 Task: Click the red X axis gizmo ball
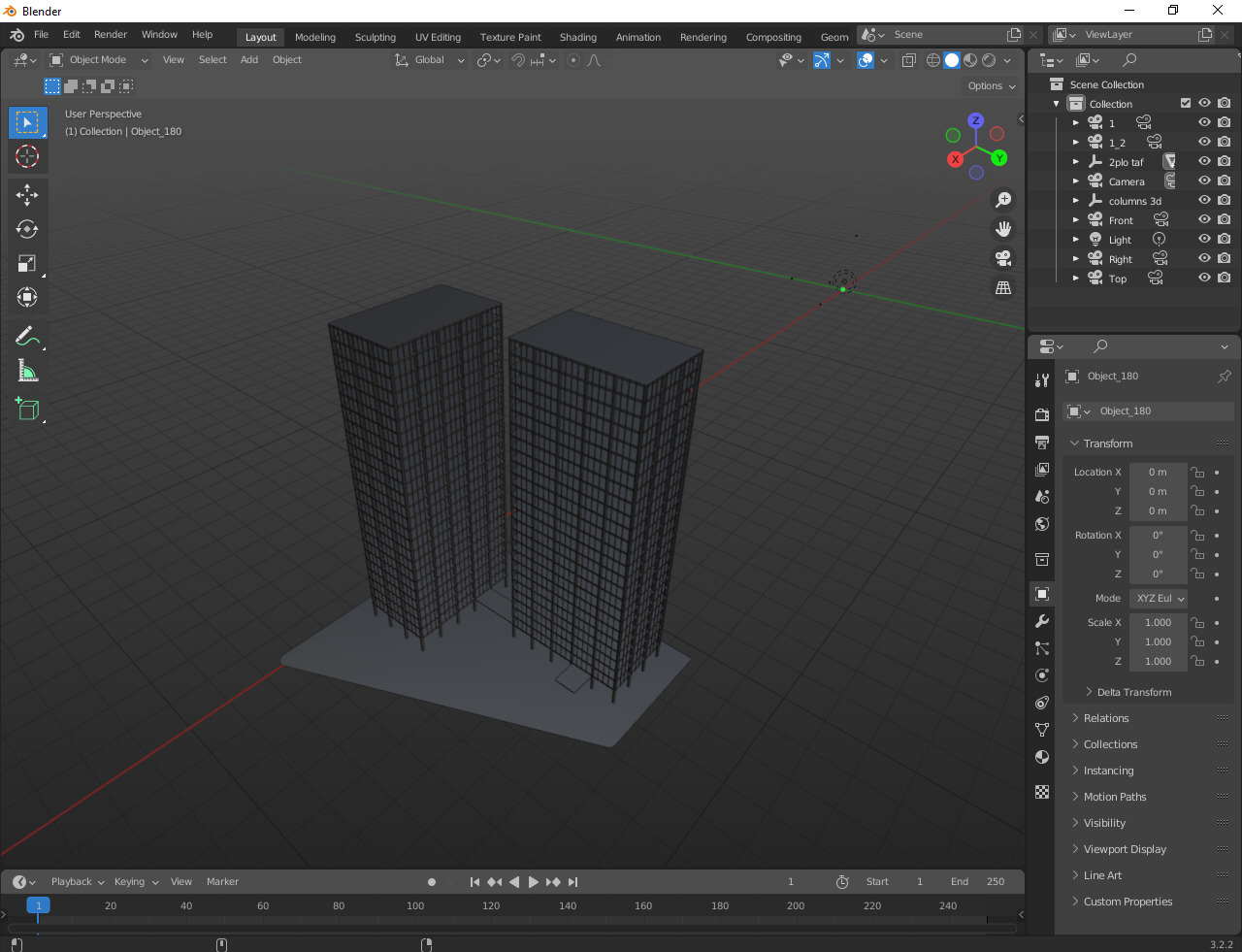[x=956, y=159]
